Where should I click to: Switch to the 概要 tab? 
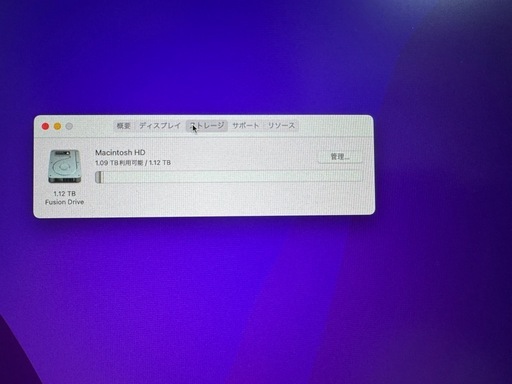[123, 126]
